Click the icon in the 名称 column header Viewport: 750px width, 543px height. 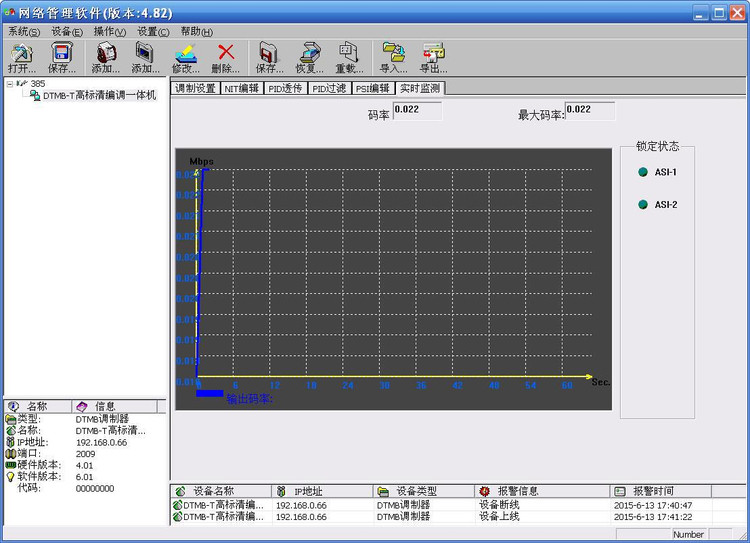[x=13, y=407]
